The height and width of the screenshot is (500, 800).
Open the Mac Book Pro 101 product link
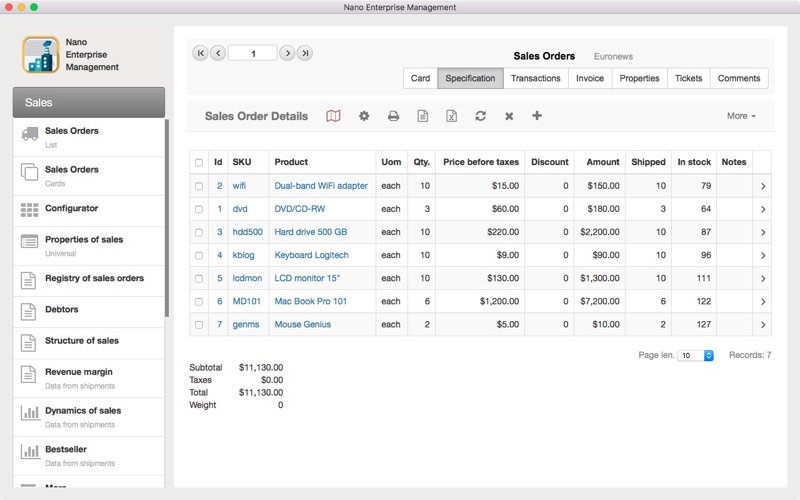click(311, 301)
